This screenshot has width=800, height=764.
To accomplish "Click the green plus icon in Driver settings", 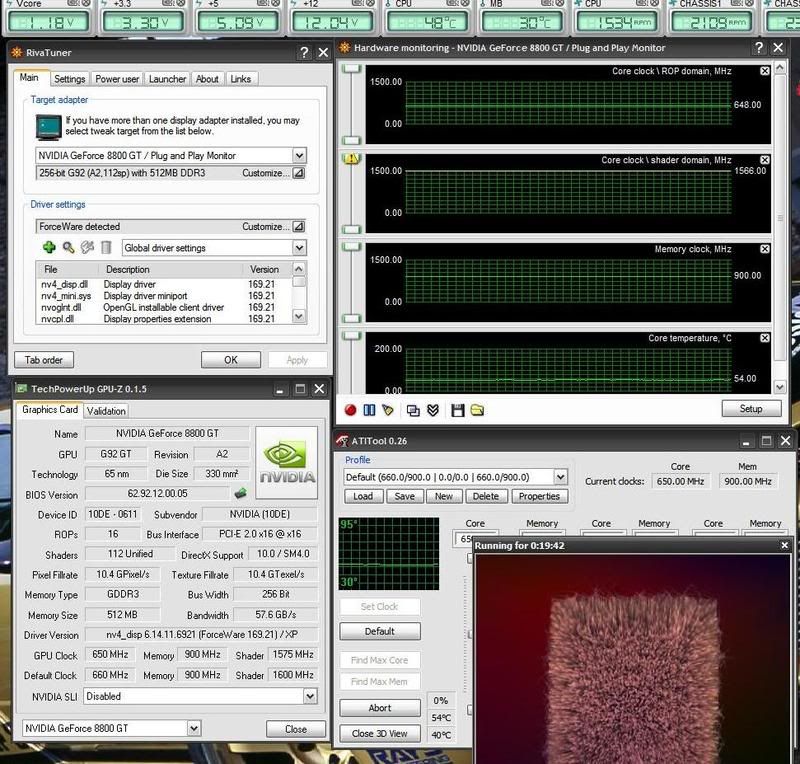I will click(x=48, y=247).
